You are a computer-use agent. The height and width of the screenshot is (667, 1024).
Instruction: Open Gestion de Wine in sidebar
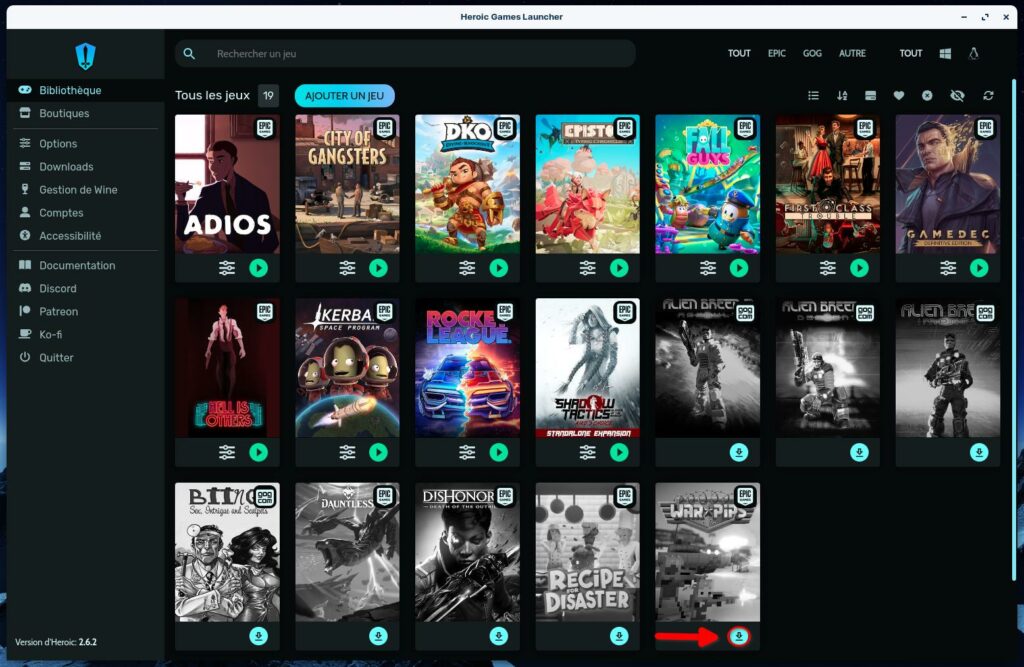[78, 190]
